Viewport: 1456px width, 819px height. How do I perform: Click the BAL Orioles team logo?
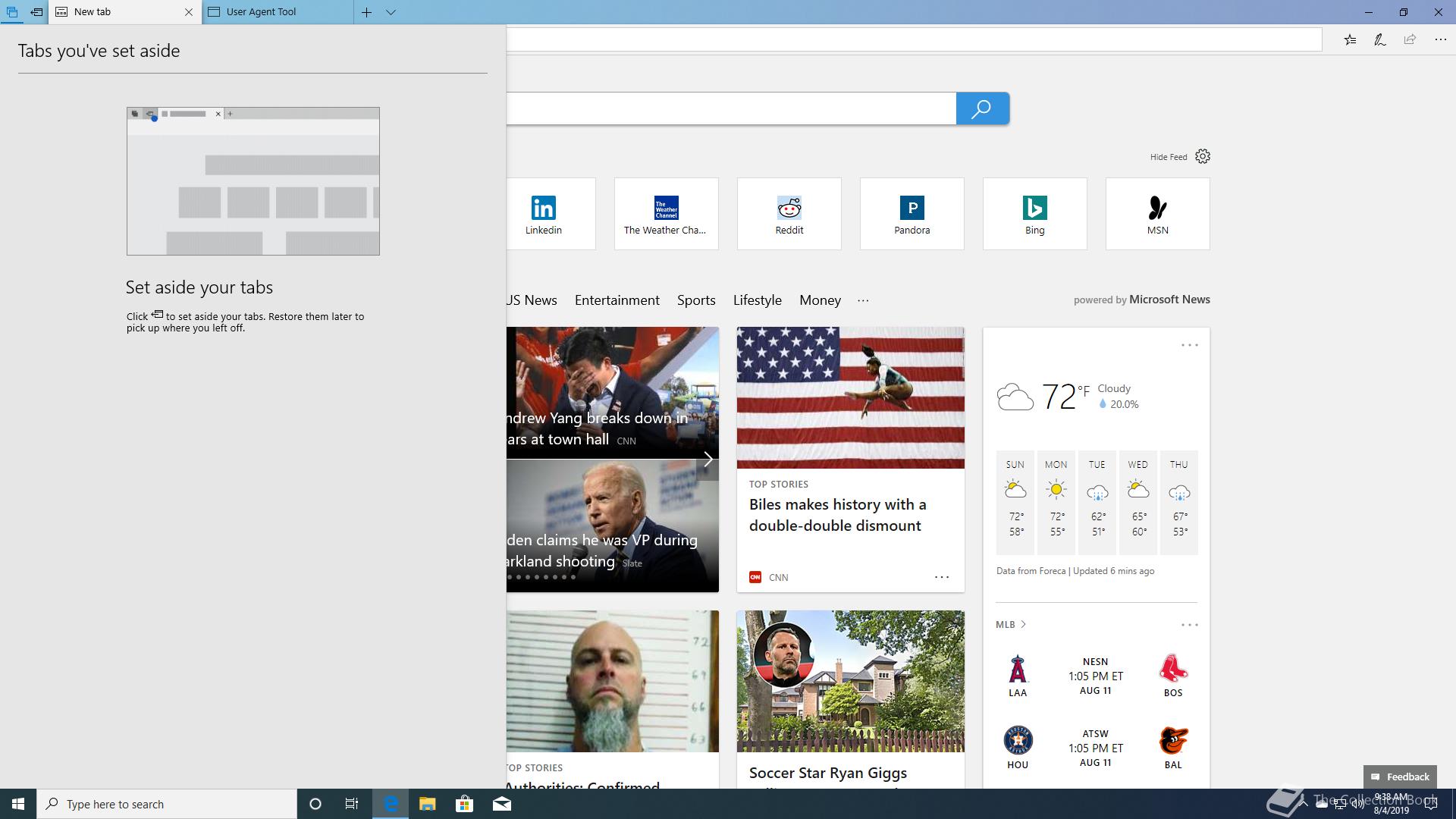[1173, 740]
